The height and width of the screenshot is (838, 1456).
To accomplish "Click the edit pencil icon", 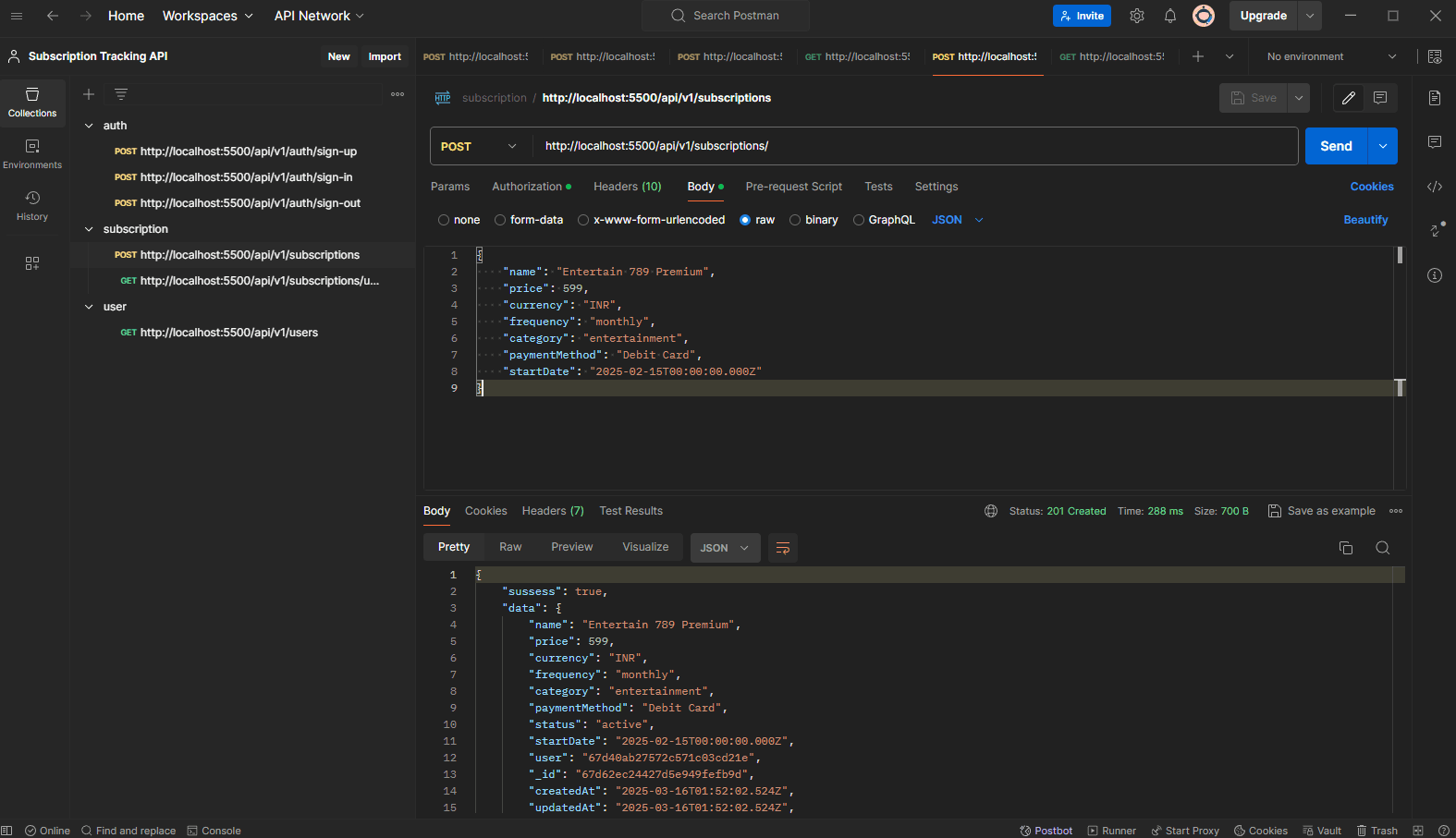I will (x=1349, y=98).
